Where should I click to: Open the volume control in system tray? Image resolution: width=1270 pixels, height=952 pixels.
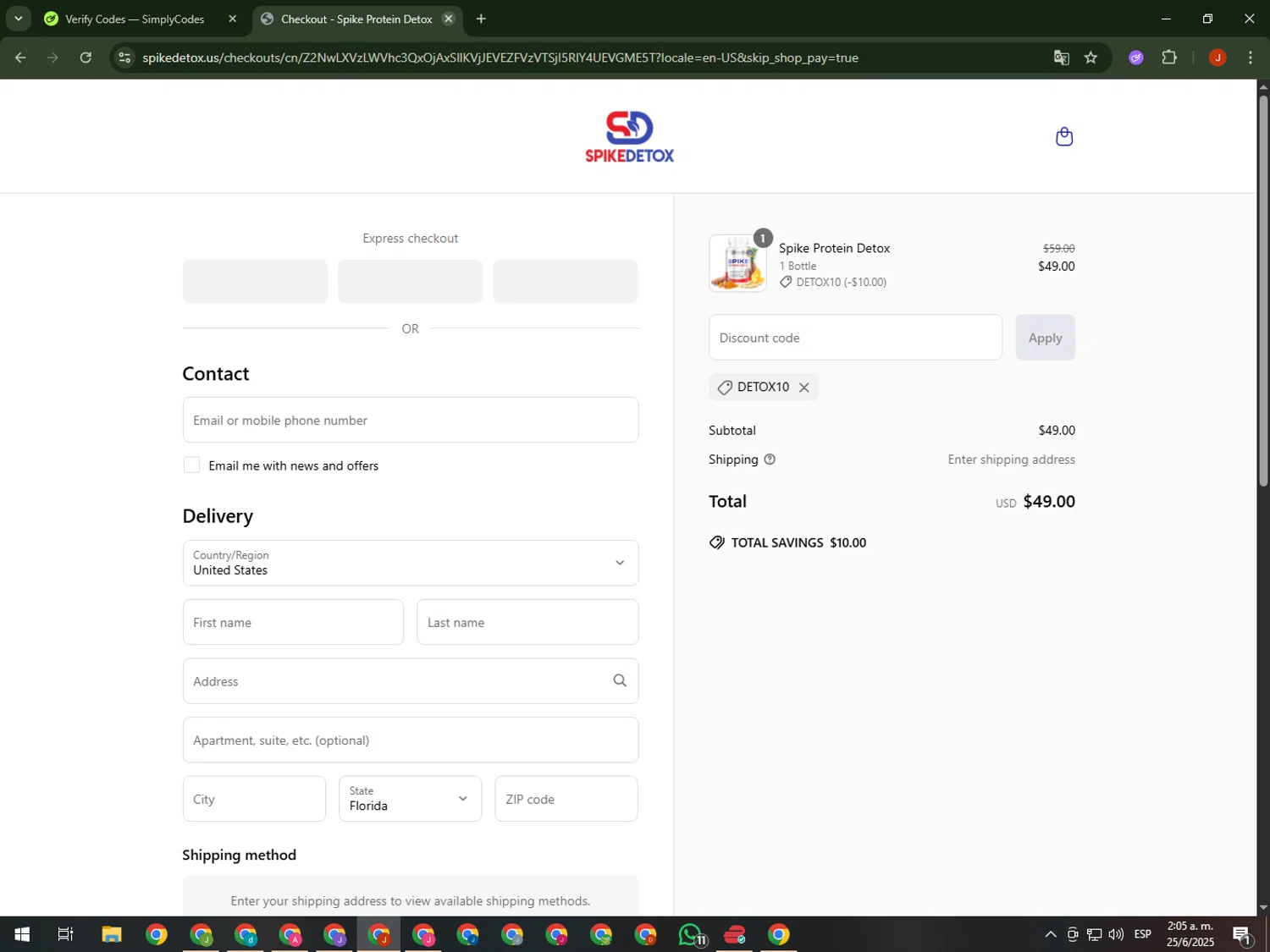click(1116, 934)
